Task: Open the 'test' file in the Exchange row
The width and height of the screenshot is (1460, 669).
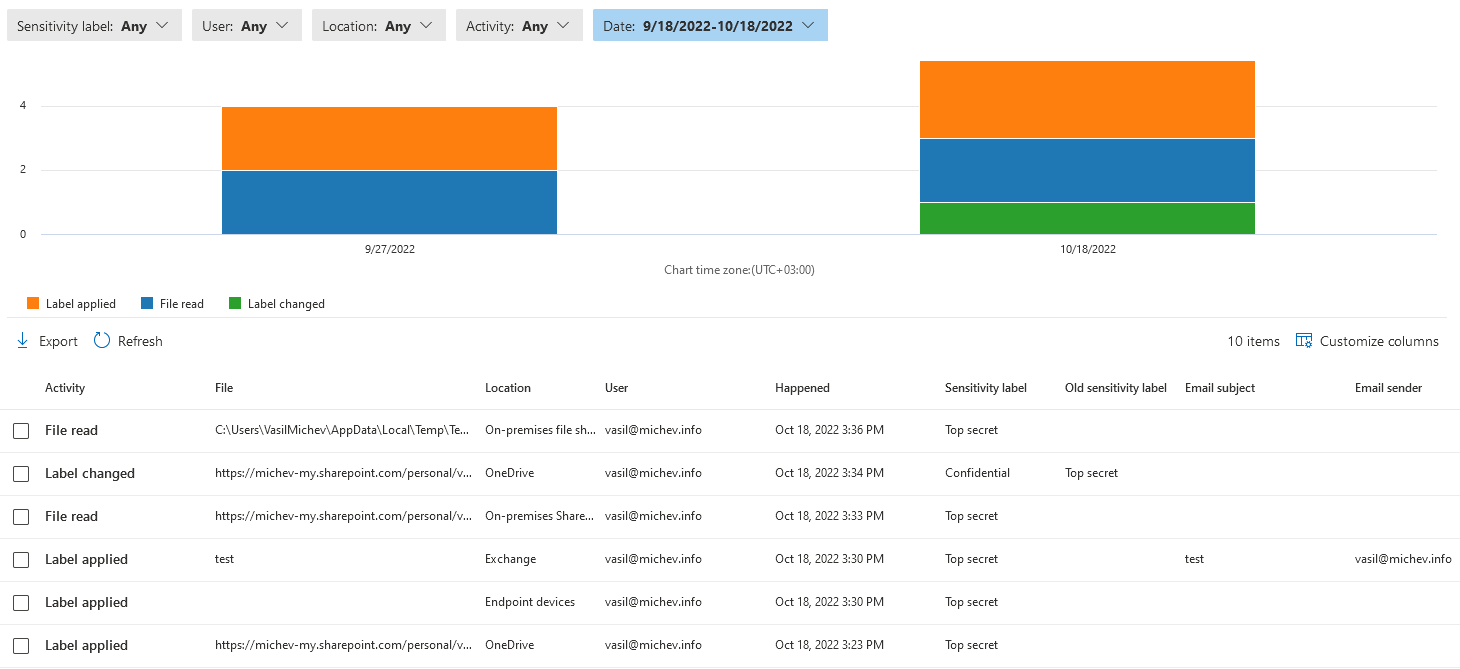Action: click(224, 559)
